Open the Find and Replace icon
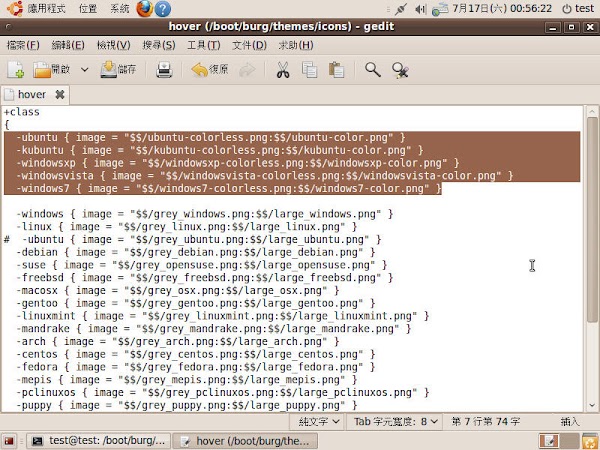Viewport: 600px width, 450px height. pos(400,70)
